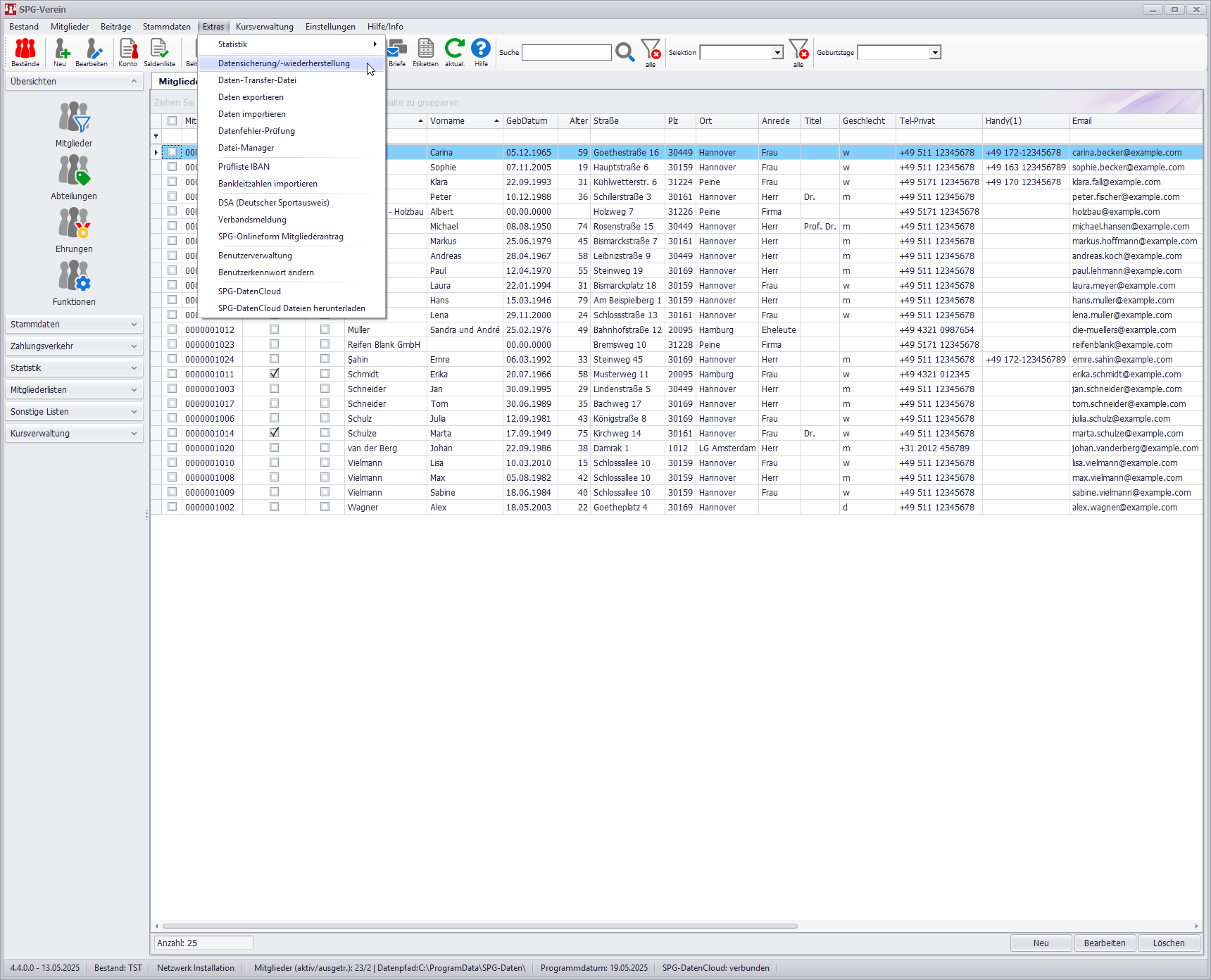This screenshot has width=1211, height=980.
Task: Click the Etiketten toolbar icon
Action: [425, 52]
